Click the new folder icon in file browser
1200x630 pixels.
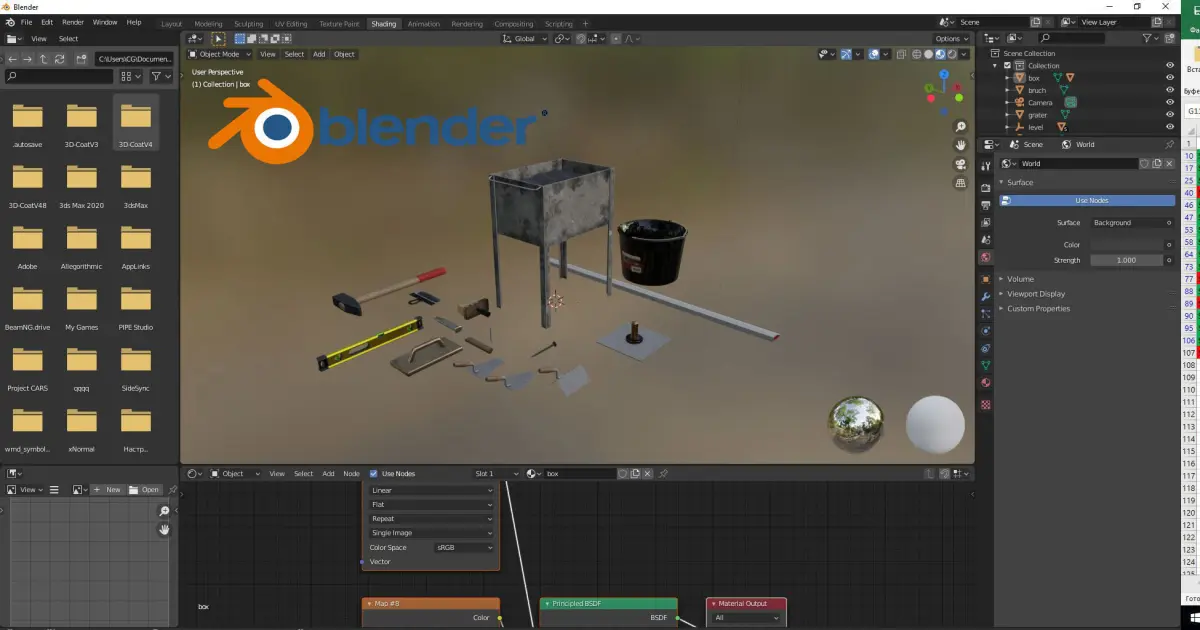(x=81, y=59)
